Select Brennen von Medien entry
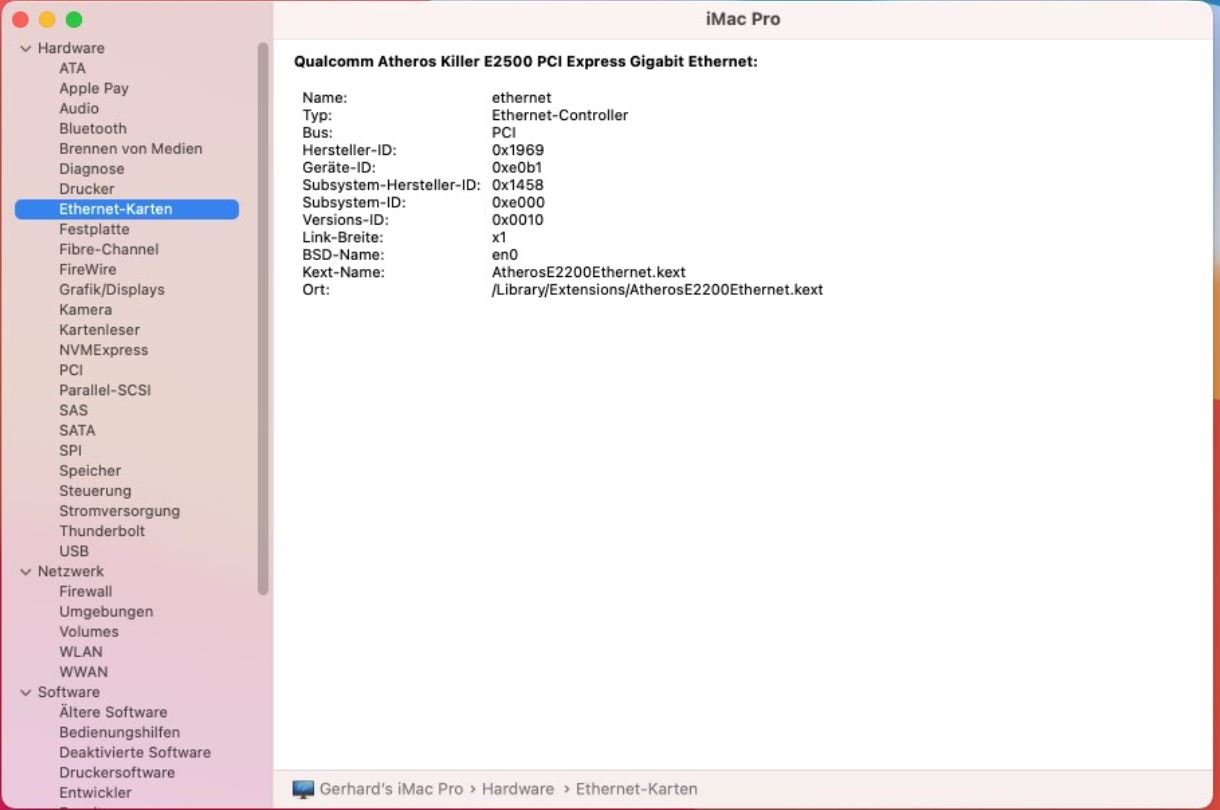 coord(131,148)
